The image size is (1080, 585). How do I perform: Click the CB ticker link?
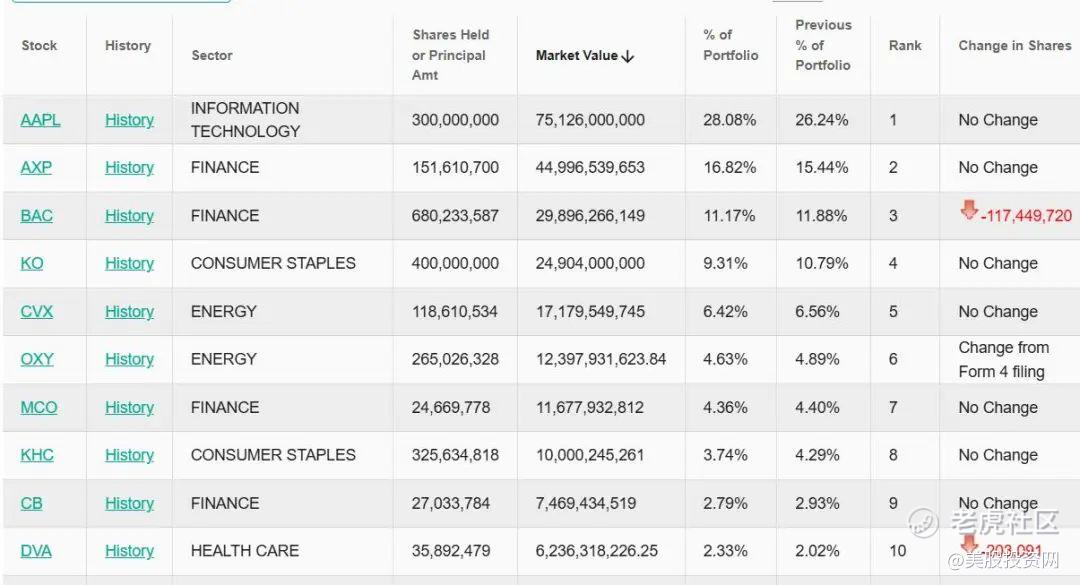coord(32,503)
